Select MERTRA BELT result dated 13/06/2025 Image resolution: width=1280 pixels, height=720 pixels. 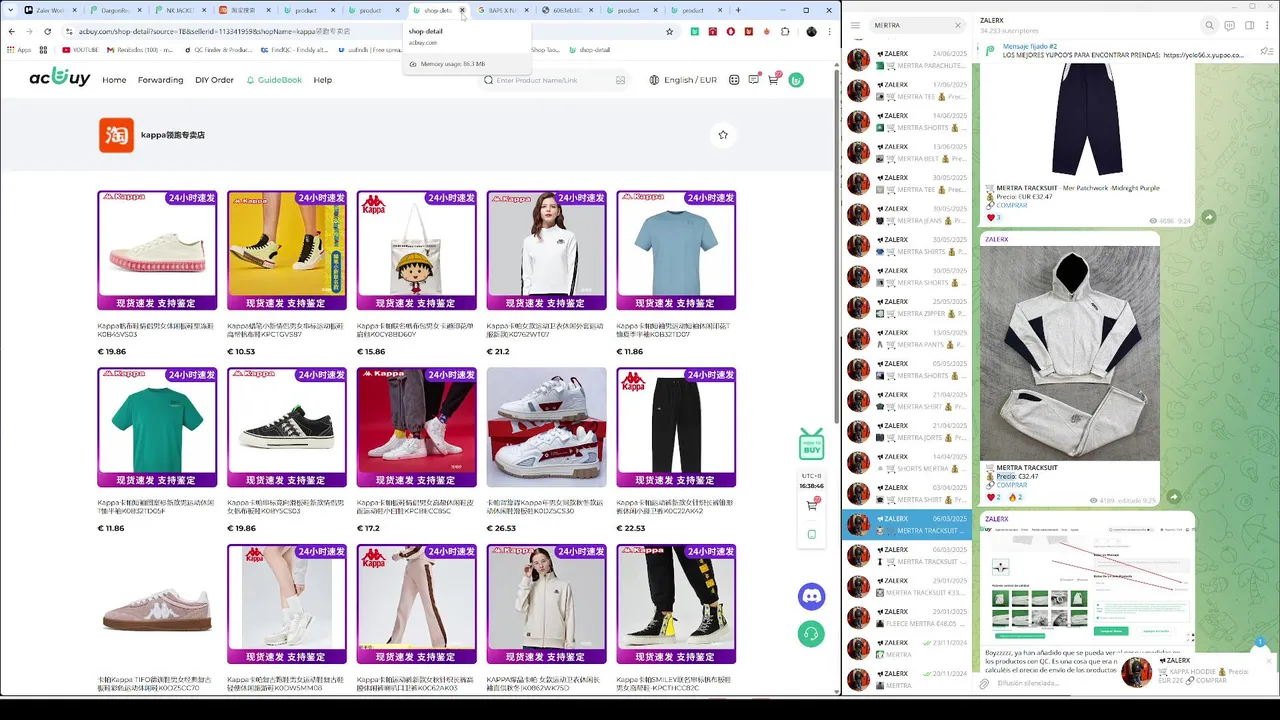pos(906,152)
